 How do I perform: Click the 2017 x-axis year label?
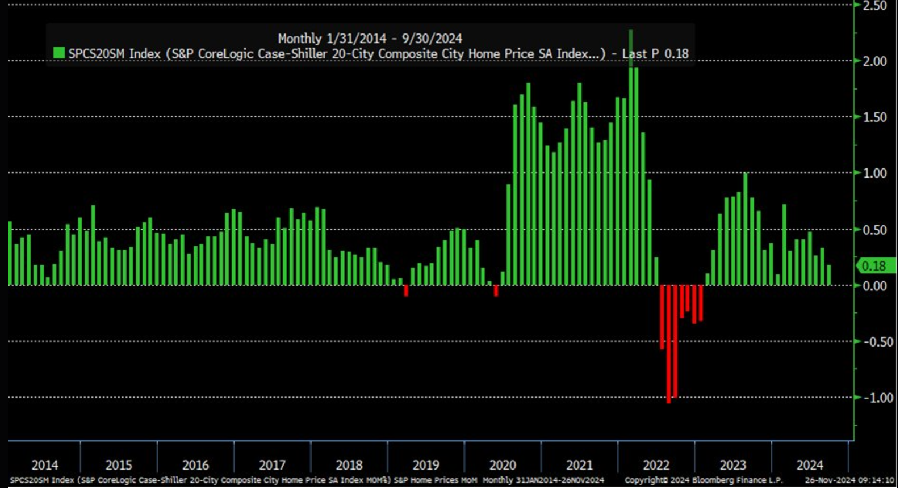pos(272,465)
